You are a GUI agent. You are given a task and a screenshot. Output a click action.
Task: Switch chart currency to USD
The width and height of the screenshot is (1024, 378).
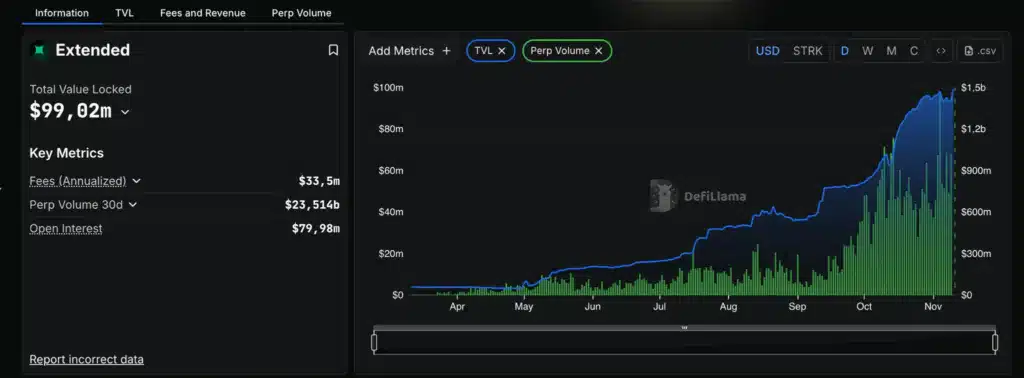point(767,51)
